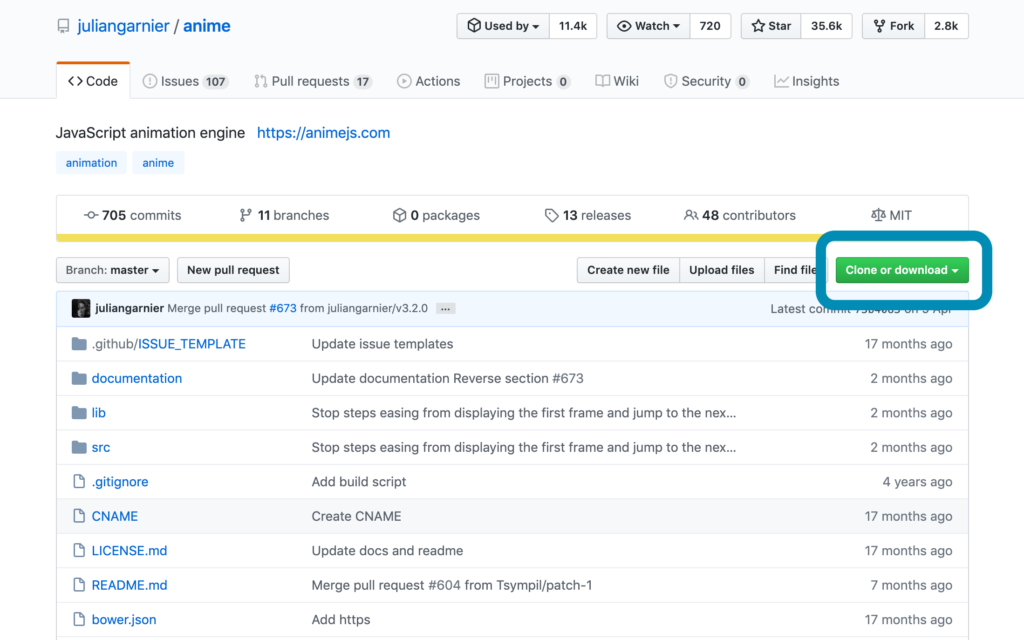
Task: Open releases via the tag icon
Action: 552,215
